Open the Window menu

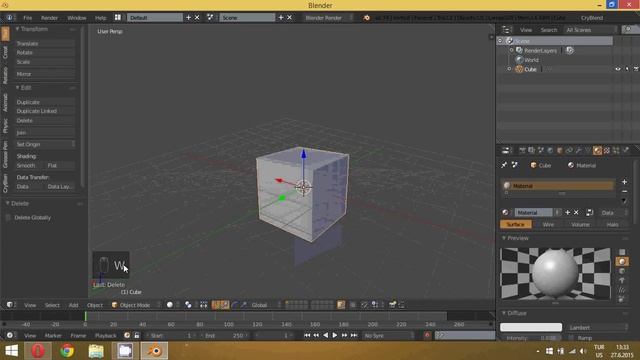tap(76, 18)
